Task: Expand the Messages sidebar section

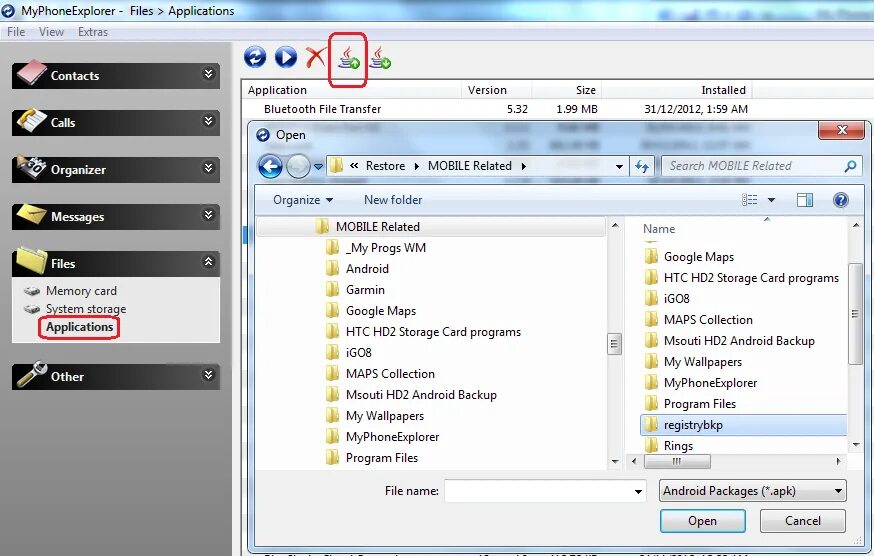Action: coord(208,215)
